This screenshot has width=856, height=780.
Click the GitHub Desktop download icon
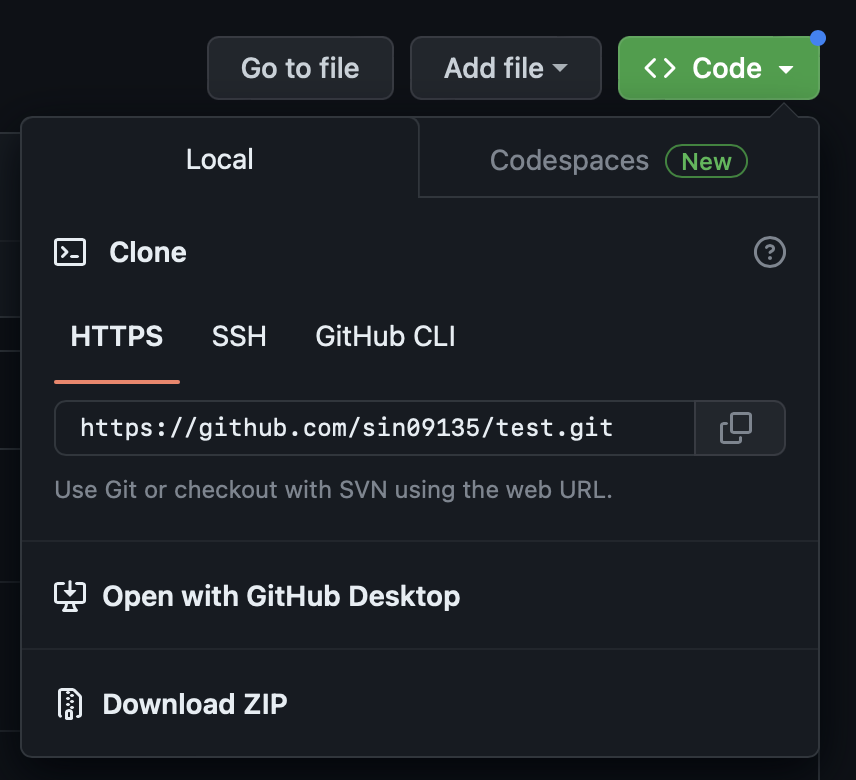pos(70,597)
